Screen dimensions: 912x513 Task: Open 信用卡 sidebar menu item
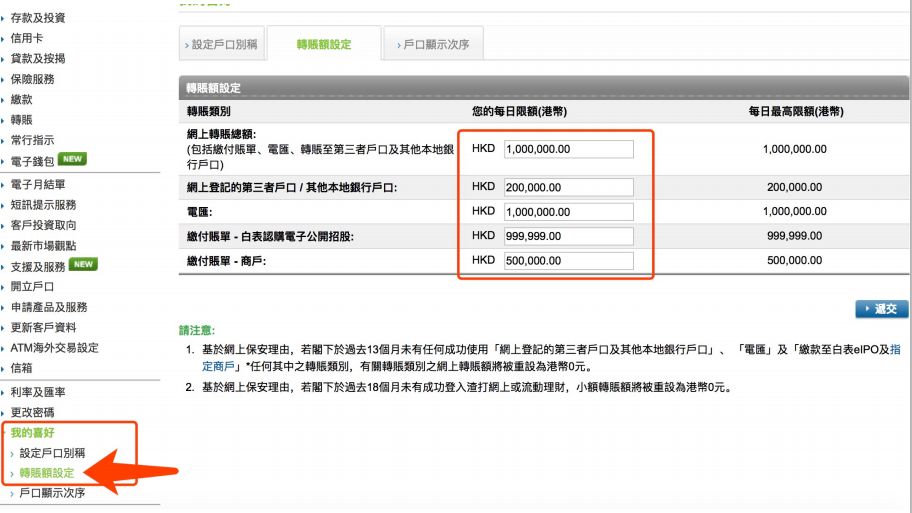pos(27,38)
